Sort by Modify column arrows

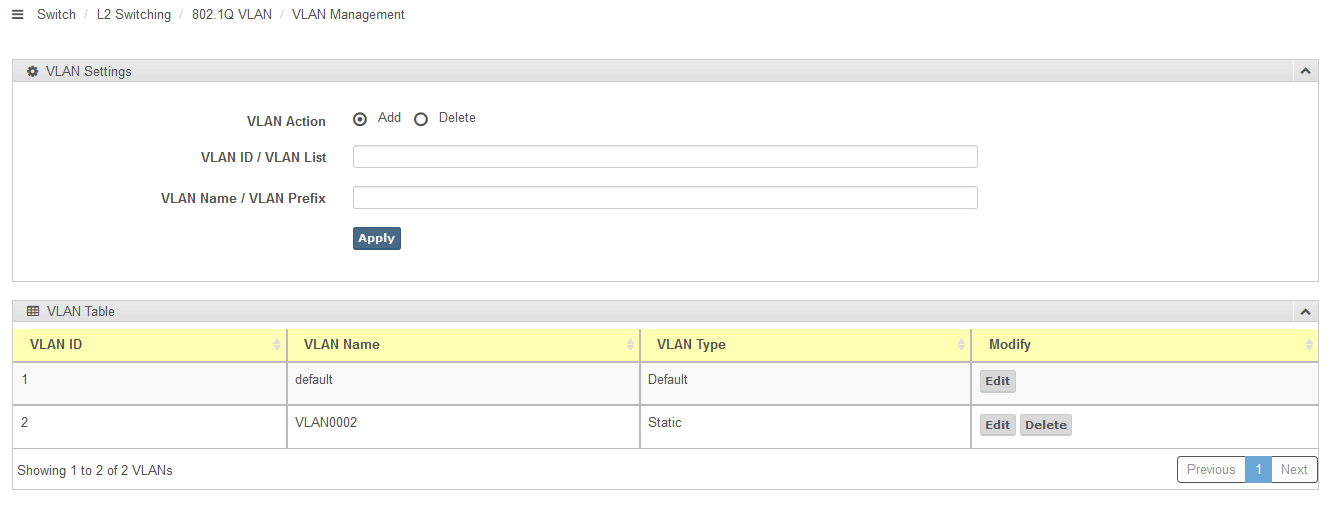pyautogui.click(x=1309, y=344)
